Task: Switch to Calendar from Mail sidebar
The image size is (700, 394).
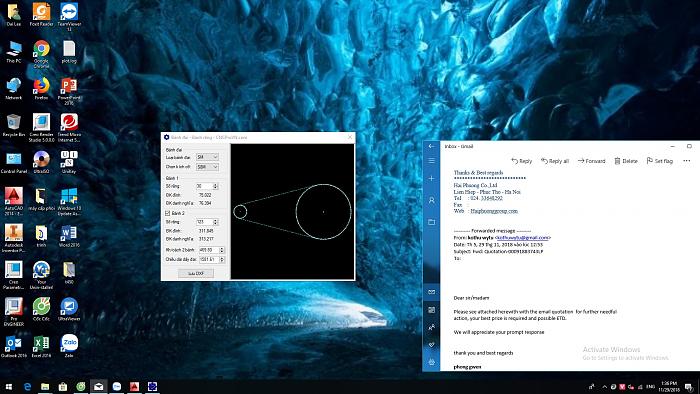Action: coord(431,310)
